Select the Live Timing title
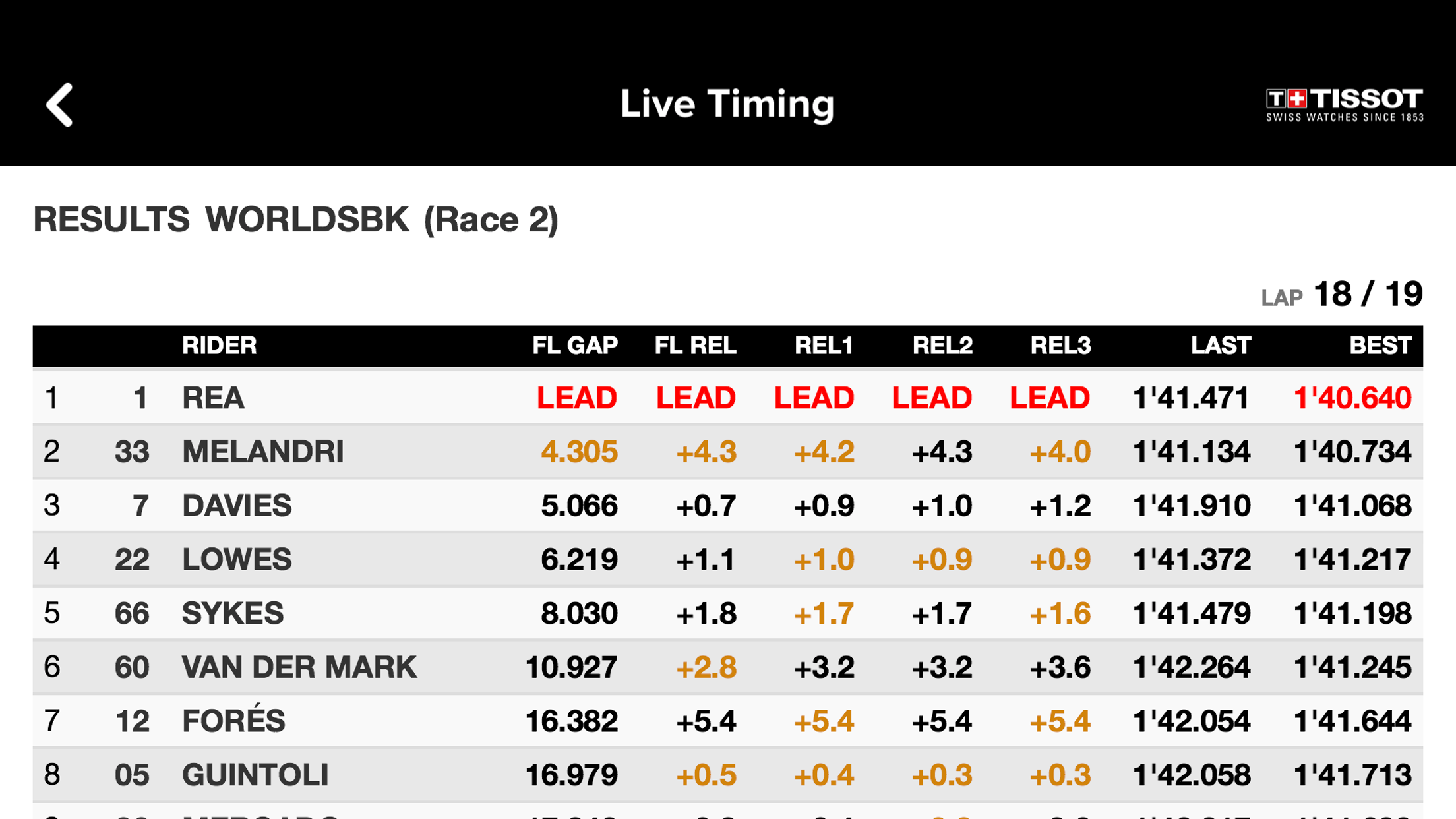1456x819 pixels. pos(727,104)
